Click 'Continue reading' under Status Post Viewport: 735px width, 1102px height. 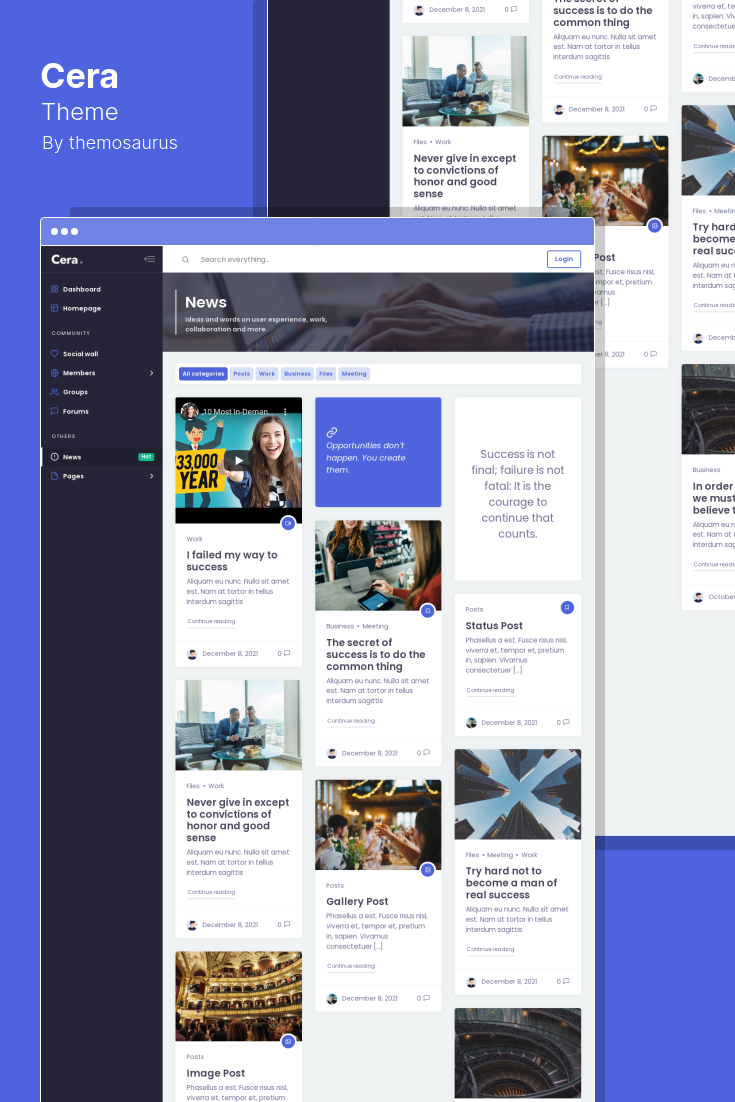pos(490,690)
